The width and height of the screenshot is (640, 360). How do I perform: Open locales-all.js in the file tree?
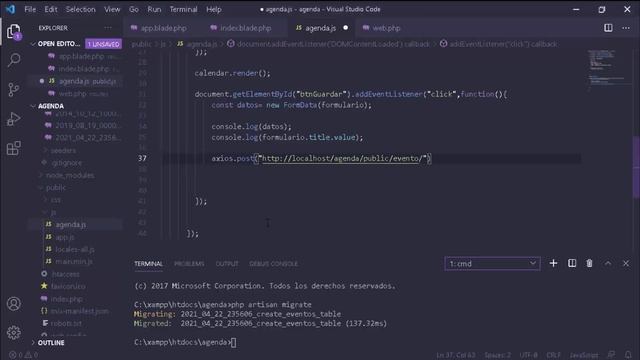[74, 249]
